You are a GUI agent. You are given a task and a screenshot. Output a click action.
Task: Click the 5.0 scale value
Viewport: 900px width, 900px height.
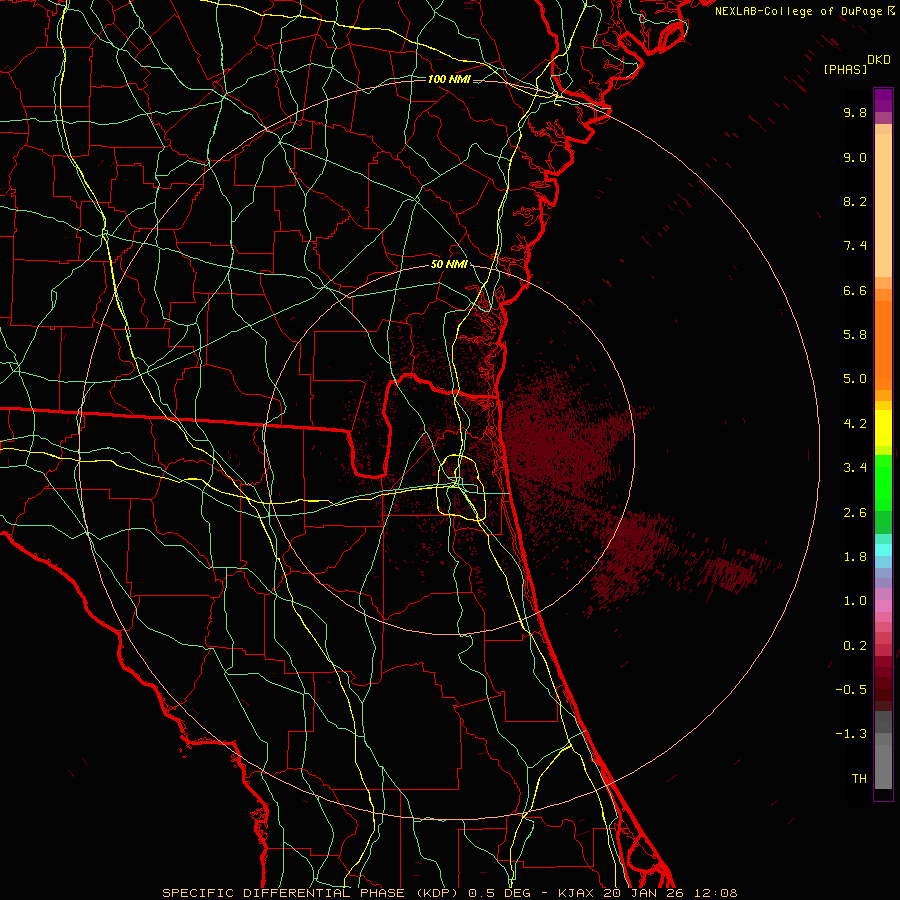(x=855, y=379)
